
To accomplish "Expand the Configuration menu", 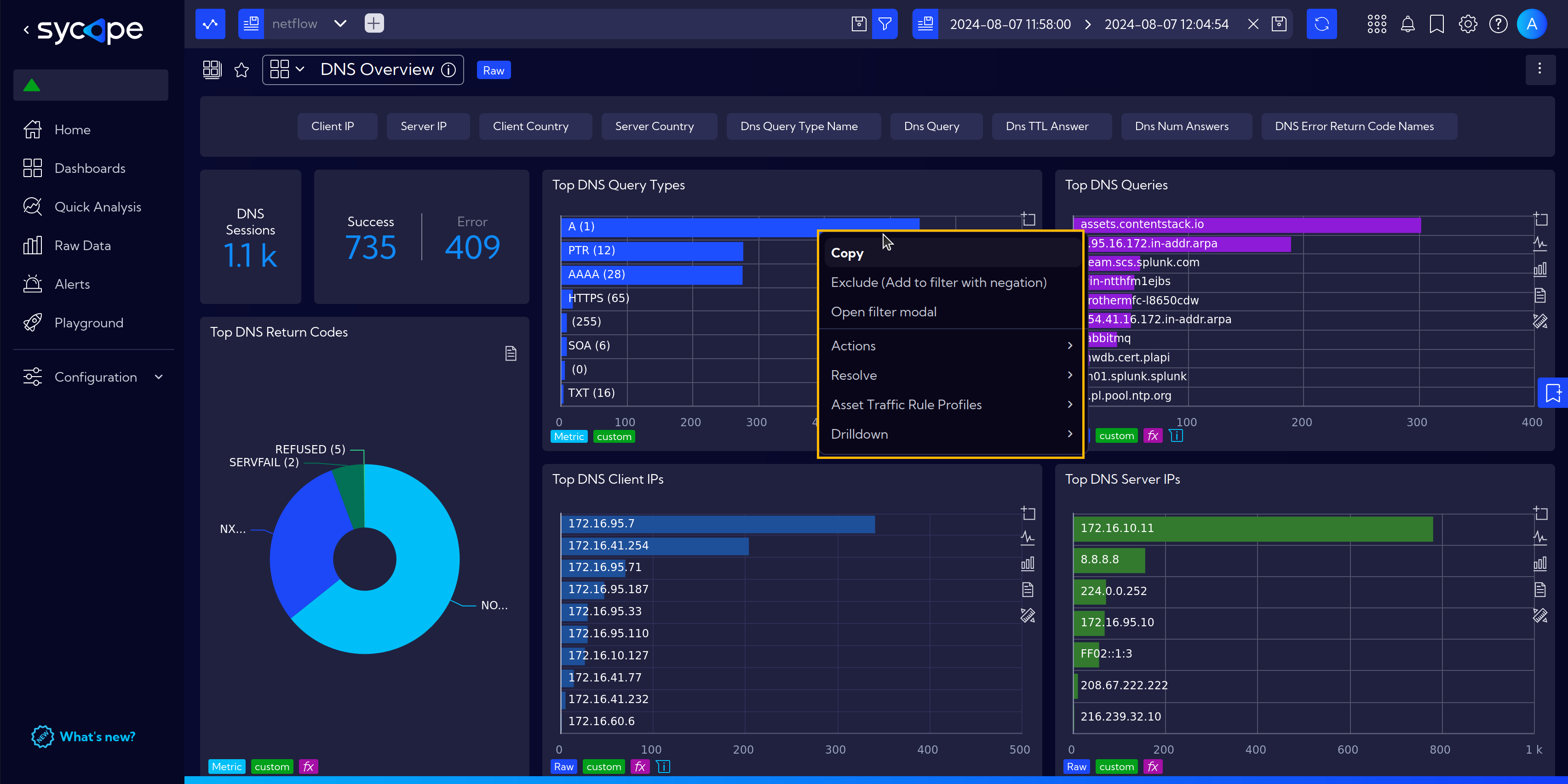I will click(x=93, y=377).
